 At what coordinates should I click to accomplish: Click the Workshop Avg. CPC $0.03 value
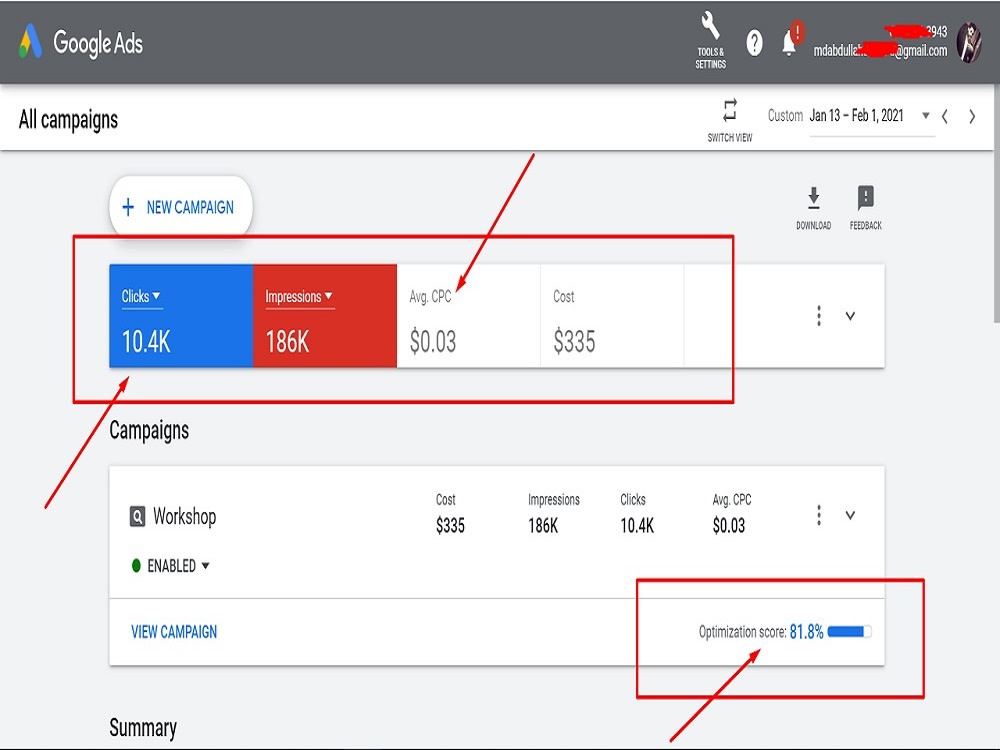(x=729, y=526)
